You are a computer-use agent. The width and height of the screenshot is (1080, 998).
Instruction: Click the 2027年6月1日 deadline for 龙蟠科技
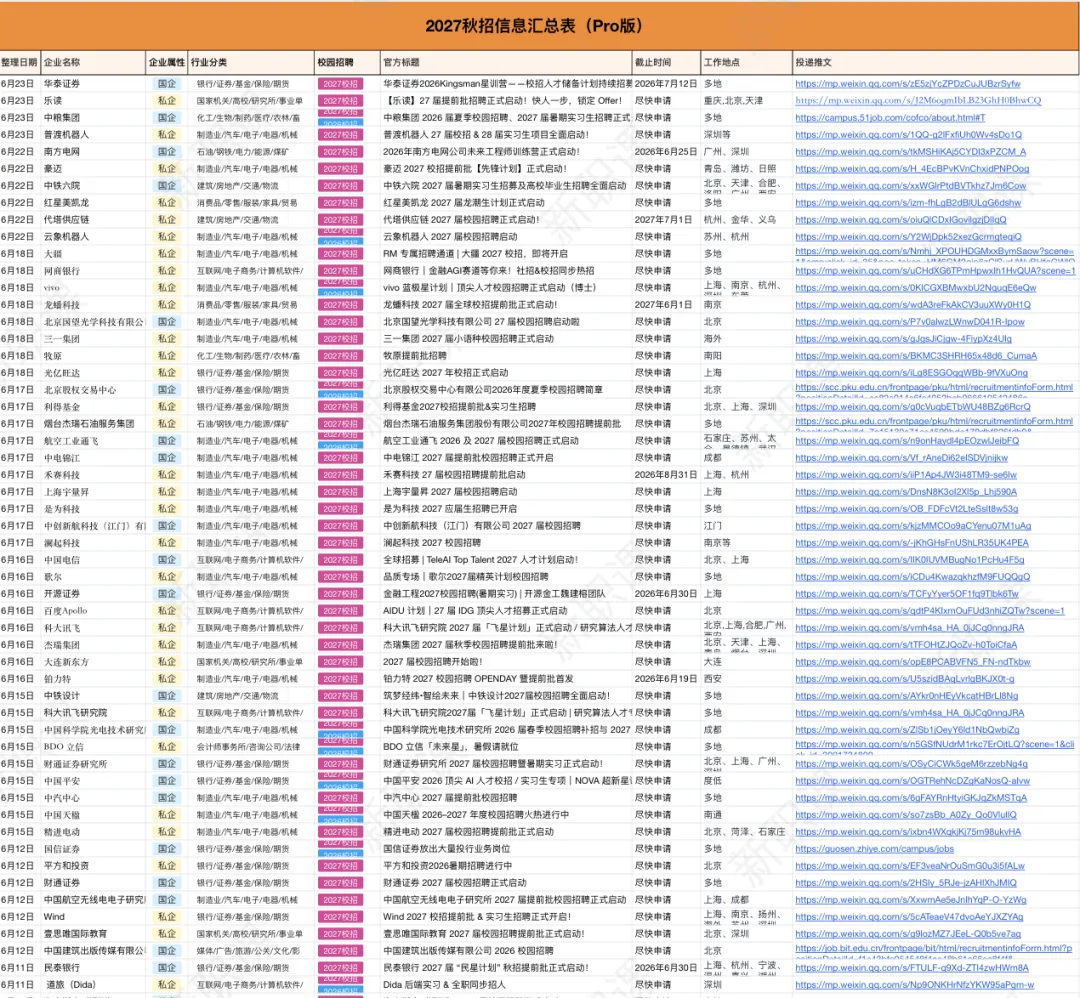(663, 304)
